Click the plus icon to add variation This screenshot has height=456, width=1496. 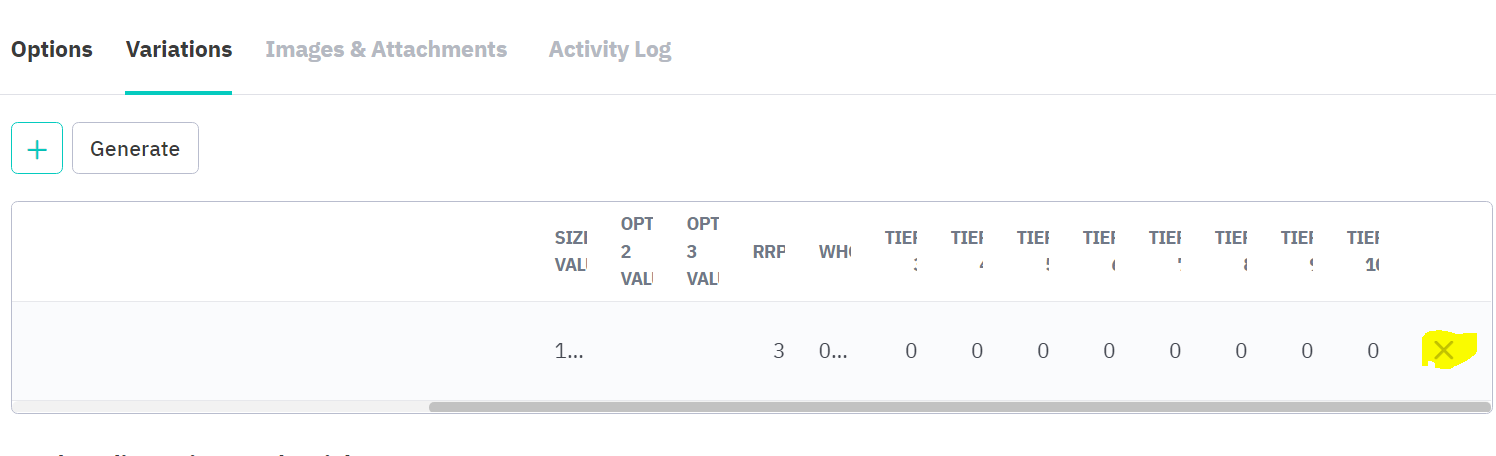(37, 148)
